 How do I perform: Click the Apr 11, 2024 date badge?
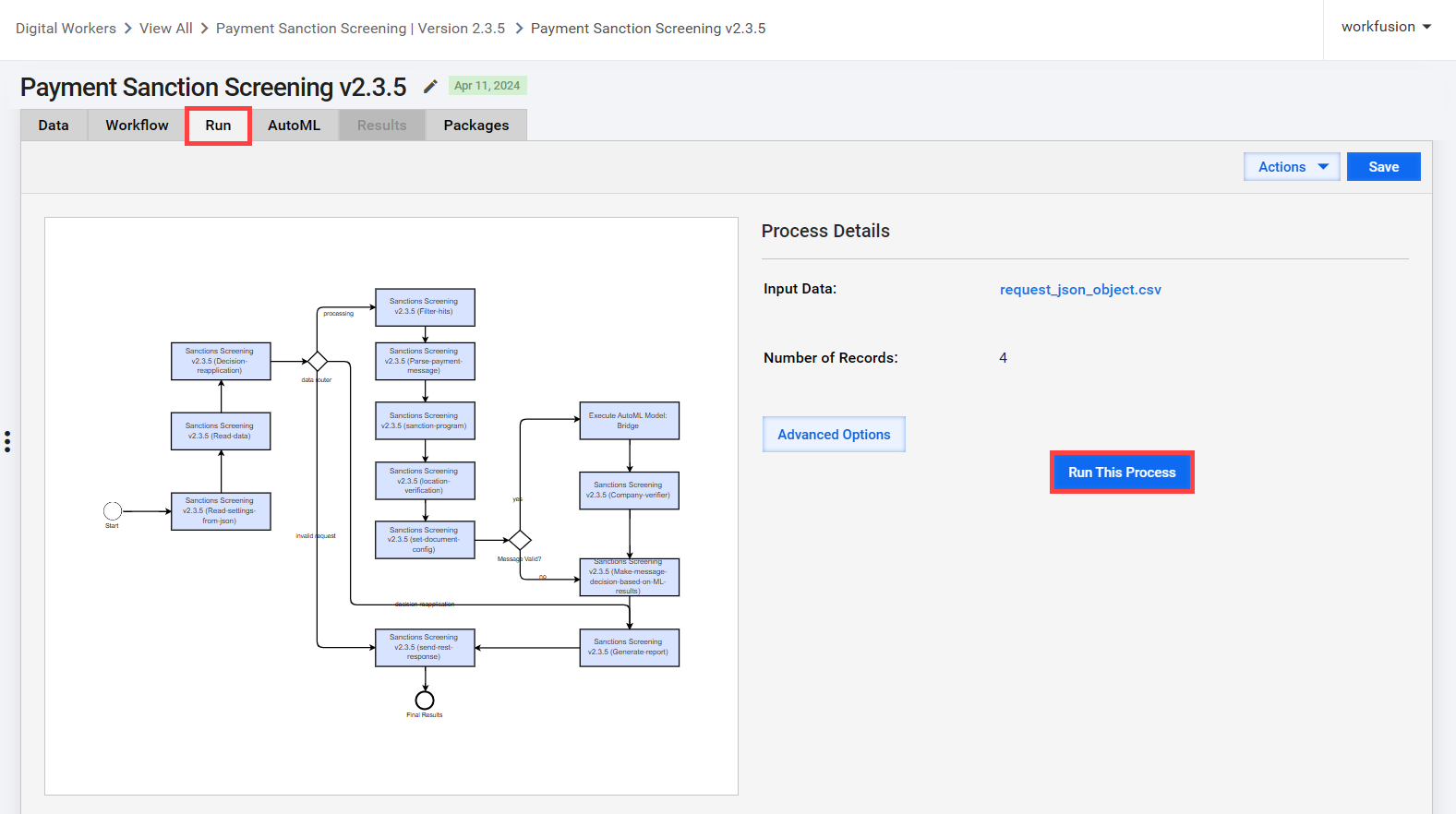487,86
